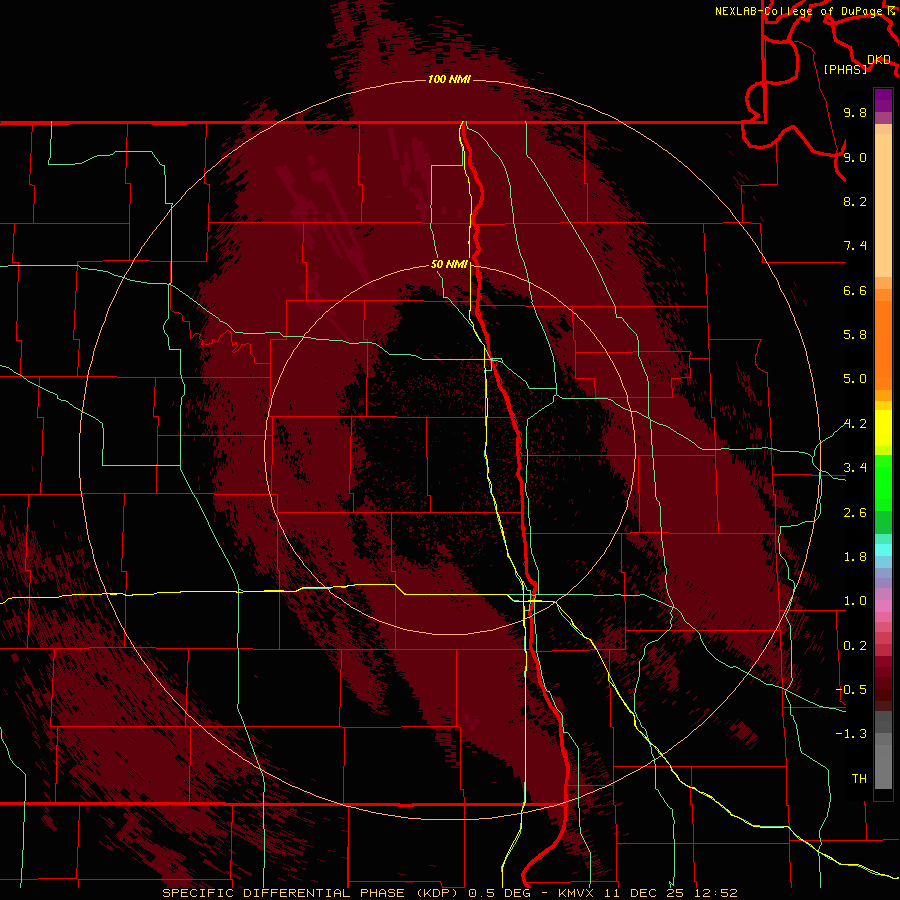This screenshot has width=900, height=900.
Task: Click the 0.5 DEG elevation text
Action: [498, 893]
